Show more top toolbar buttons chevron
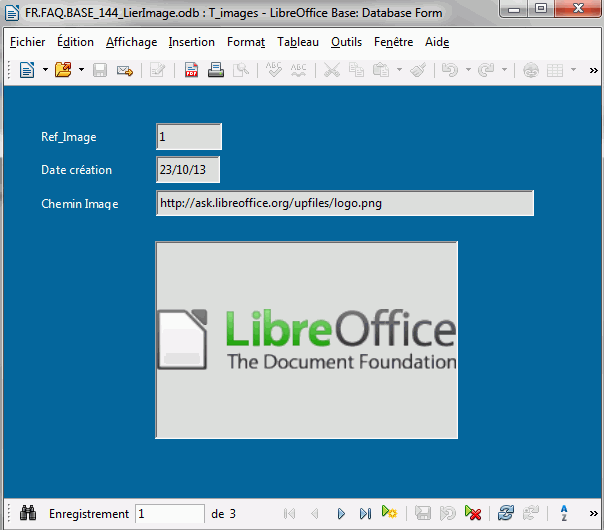 tap(594, 70)
